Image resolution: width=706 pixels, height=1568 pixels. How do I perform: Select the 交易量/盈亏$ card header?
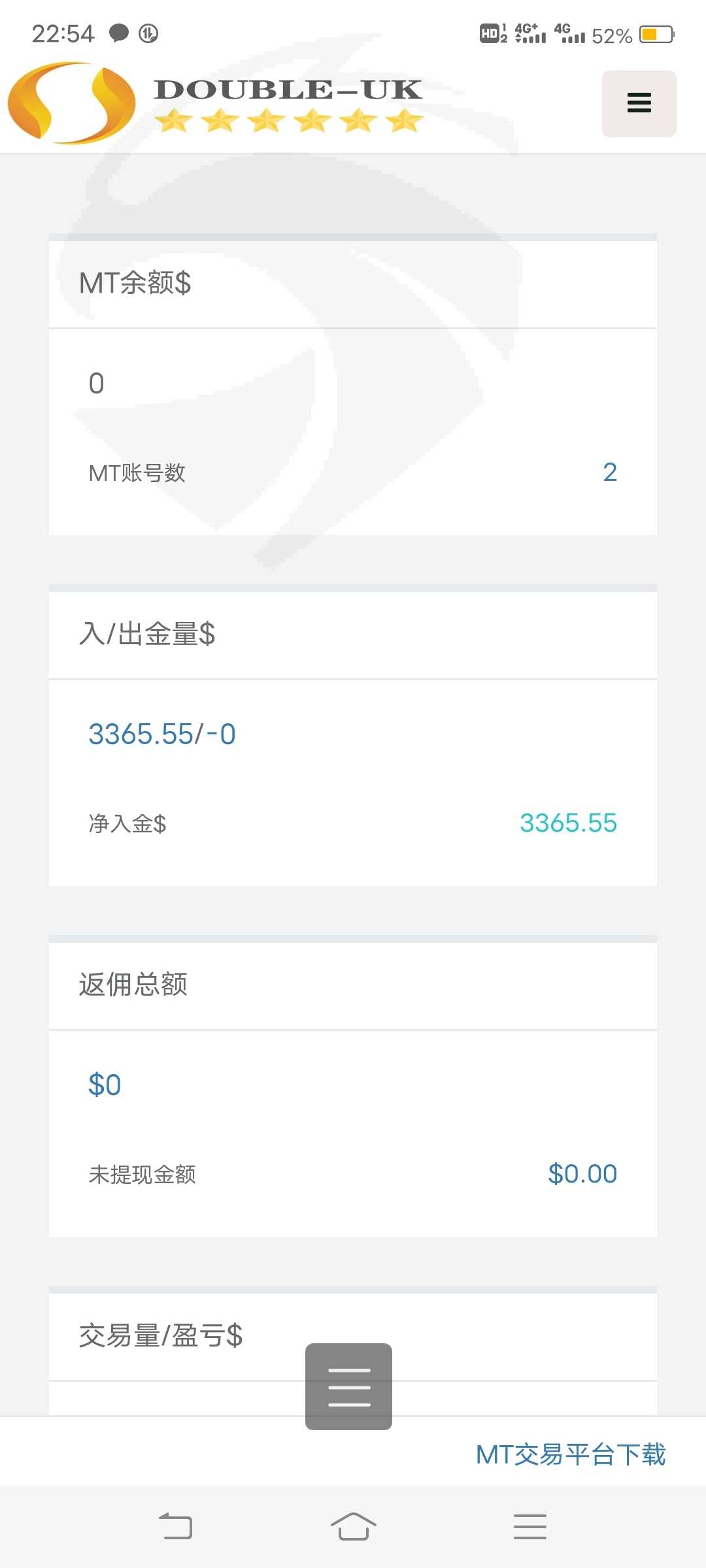point(161,1335)
